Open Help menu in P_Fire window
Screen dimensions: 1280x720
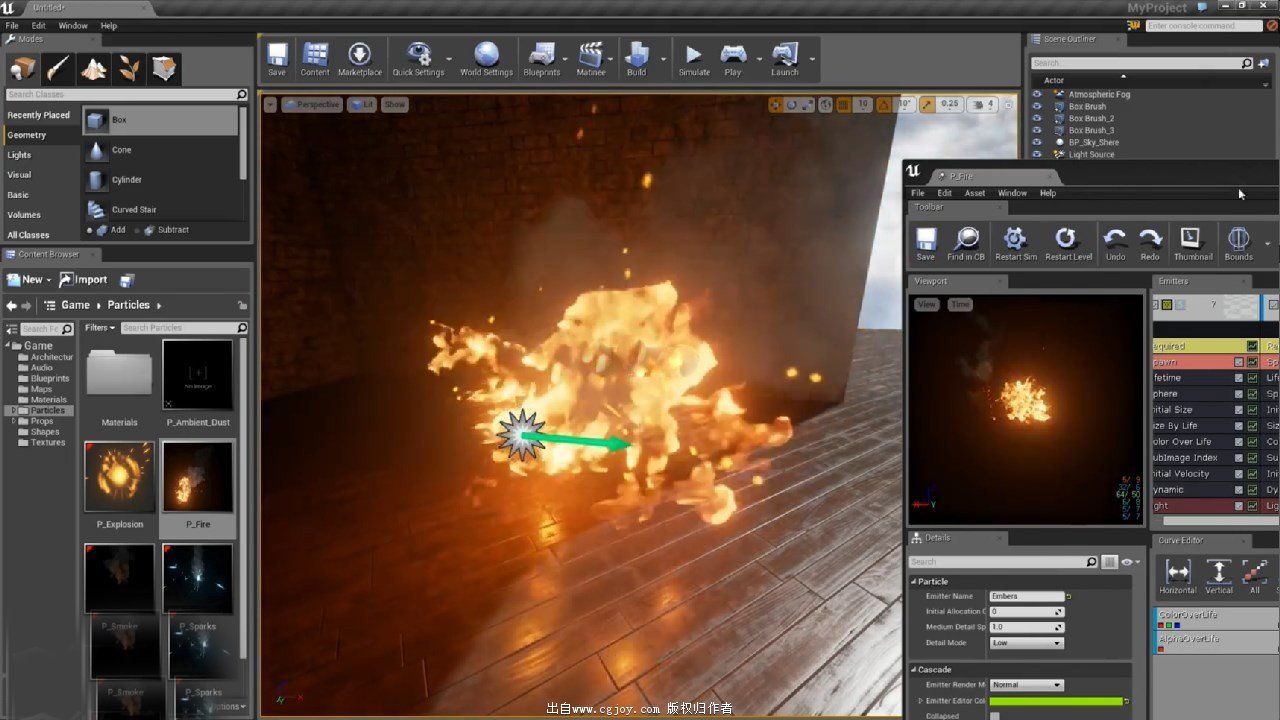pyautogui.click(x=1048, y=193)
